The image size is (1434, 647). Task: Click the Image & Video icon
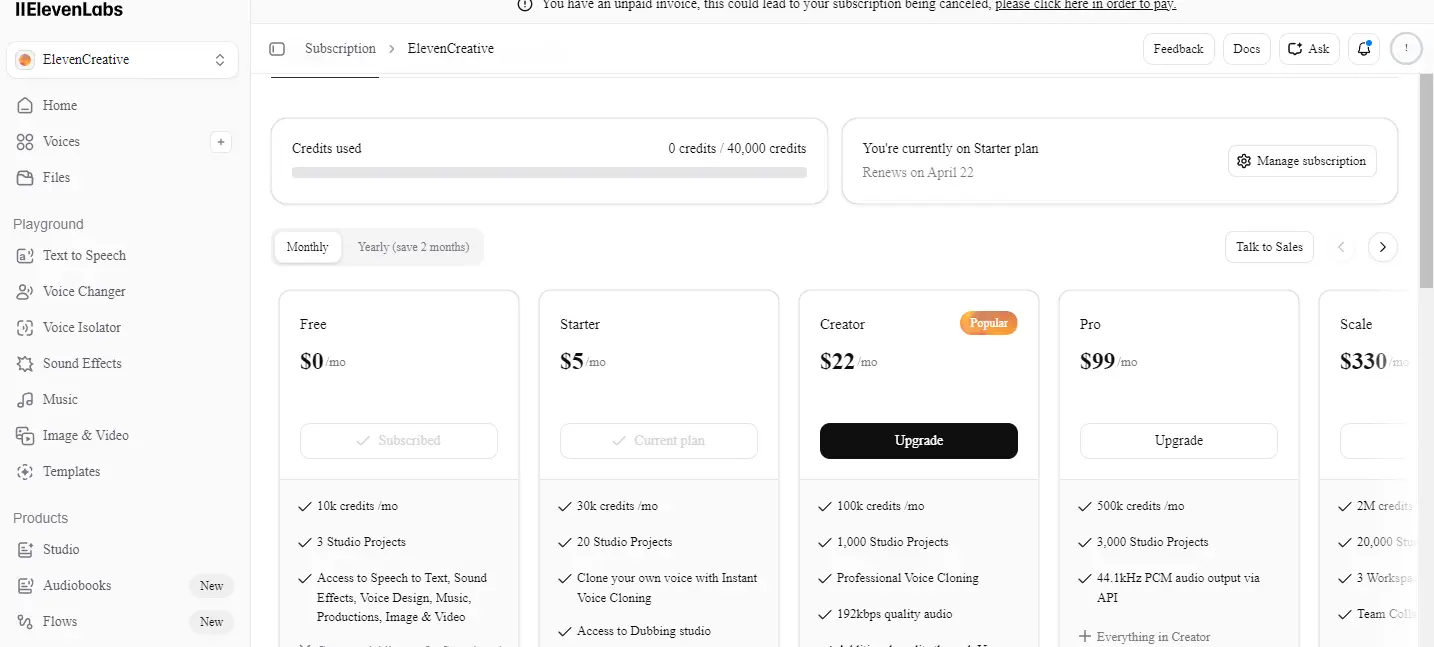25,435
